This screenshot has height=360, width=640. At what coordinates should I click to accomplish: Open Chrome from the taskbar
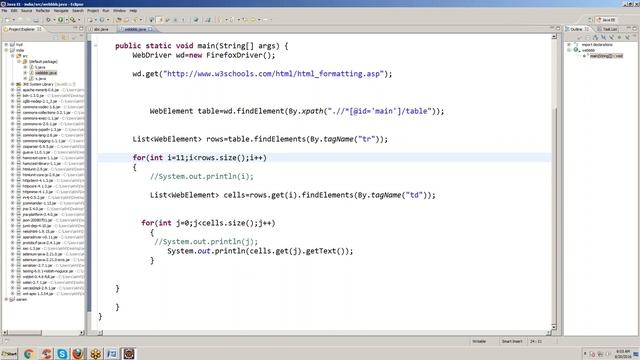pyautogui.click(x=29, y=353)
